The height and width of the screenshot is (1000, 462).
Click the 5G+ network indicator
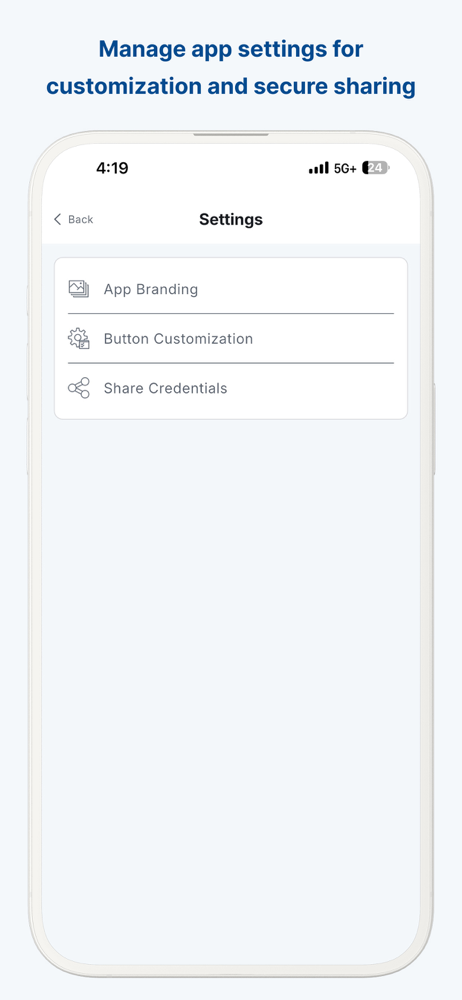[x=345, y=168]
